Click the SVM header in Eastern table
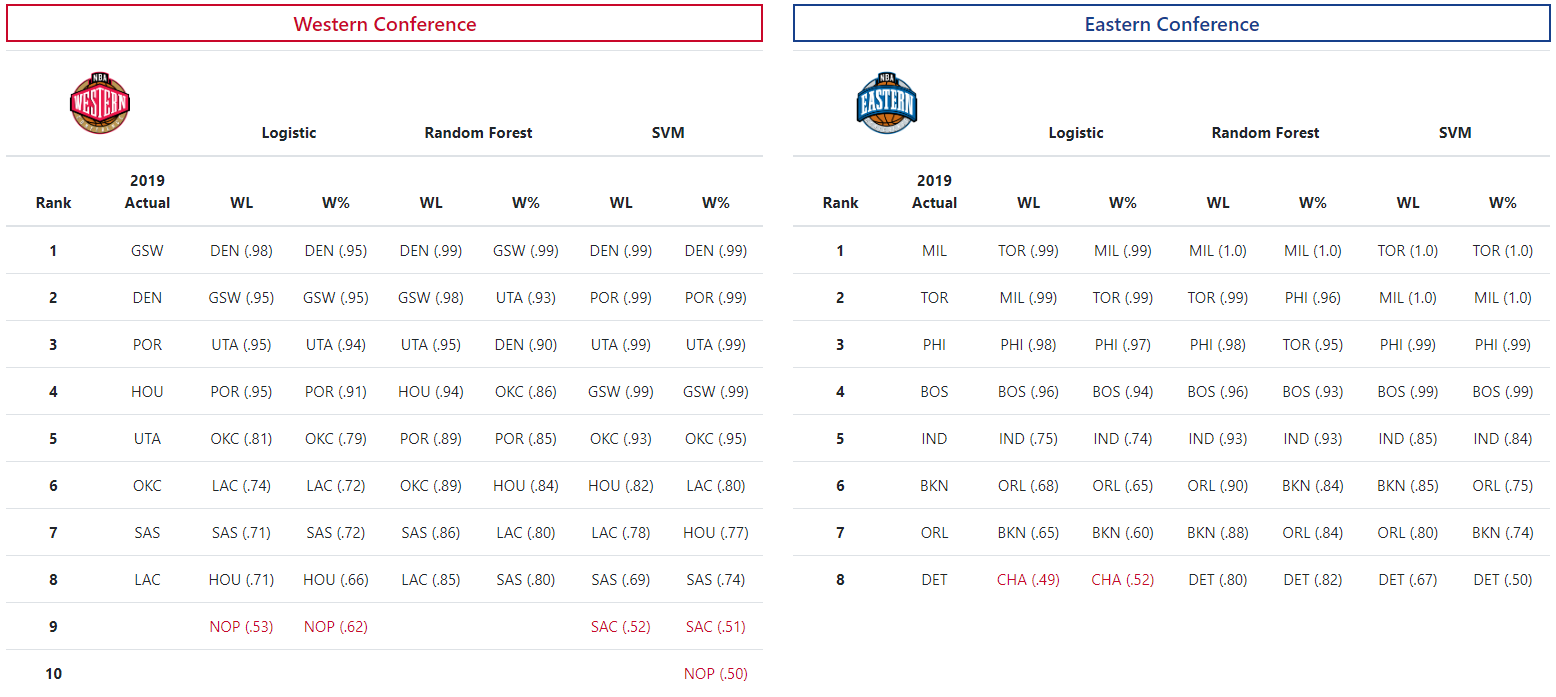The height and width of the screenshot is (697, 1556). pos(1455,133)
